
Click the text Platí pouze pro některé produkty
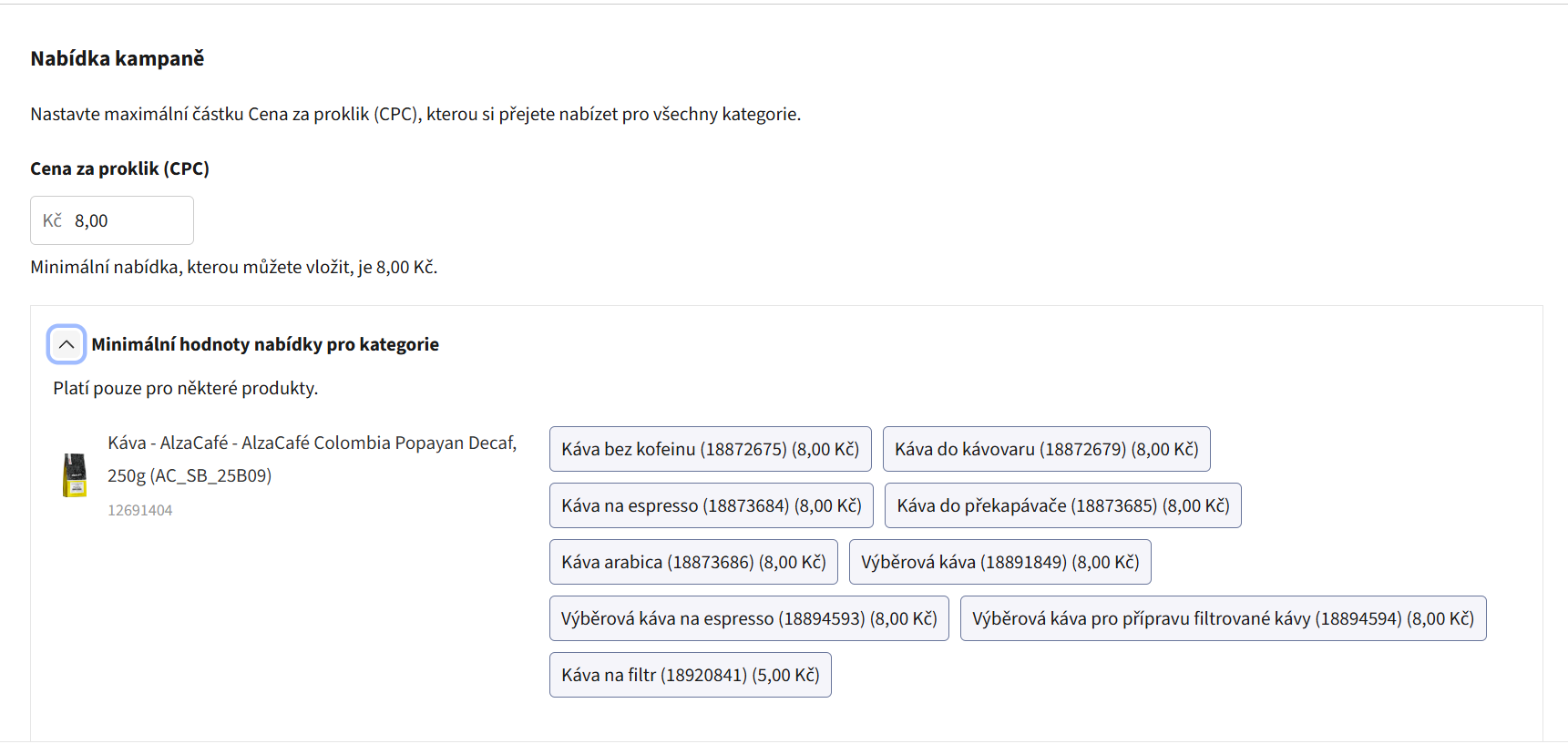(186, 388)
